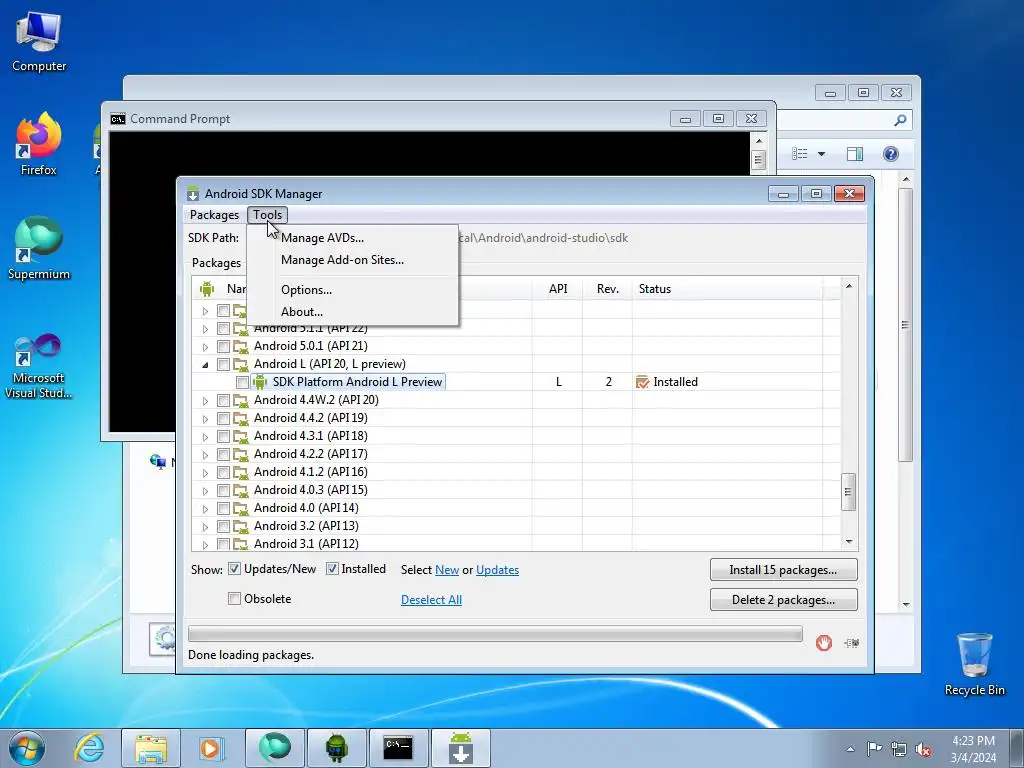Open the Firefox desktop shortcut
This screenshot has width=1024, height=768.
(x=39, y=144)
